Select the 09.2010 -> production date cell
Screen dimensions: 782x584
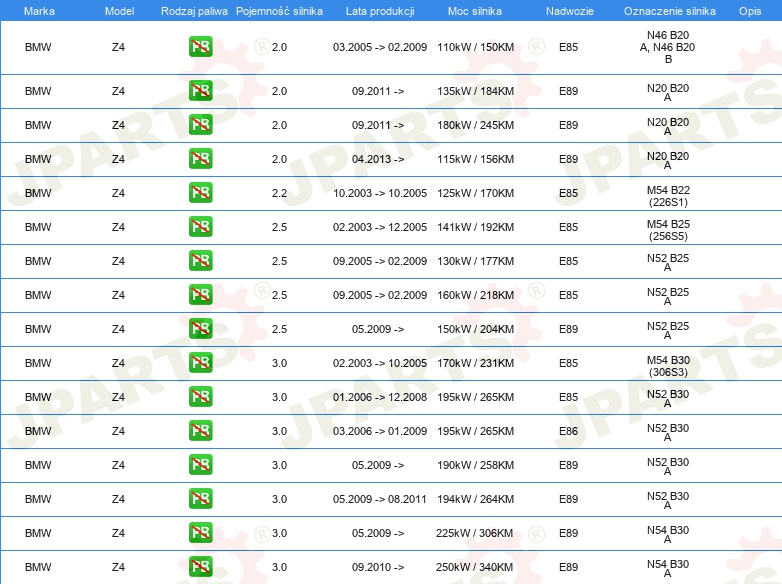click(378, 567)
